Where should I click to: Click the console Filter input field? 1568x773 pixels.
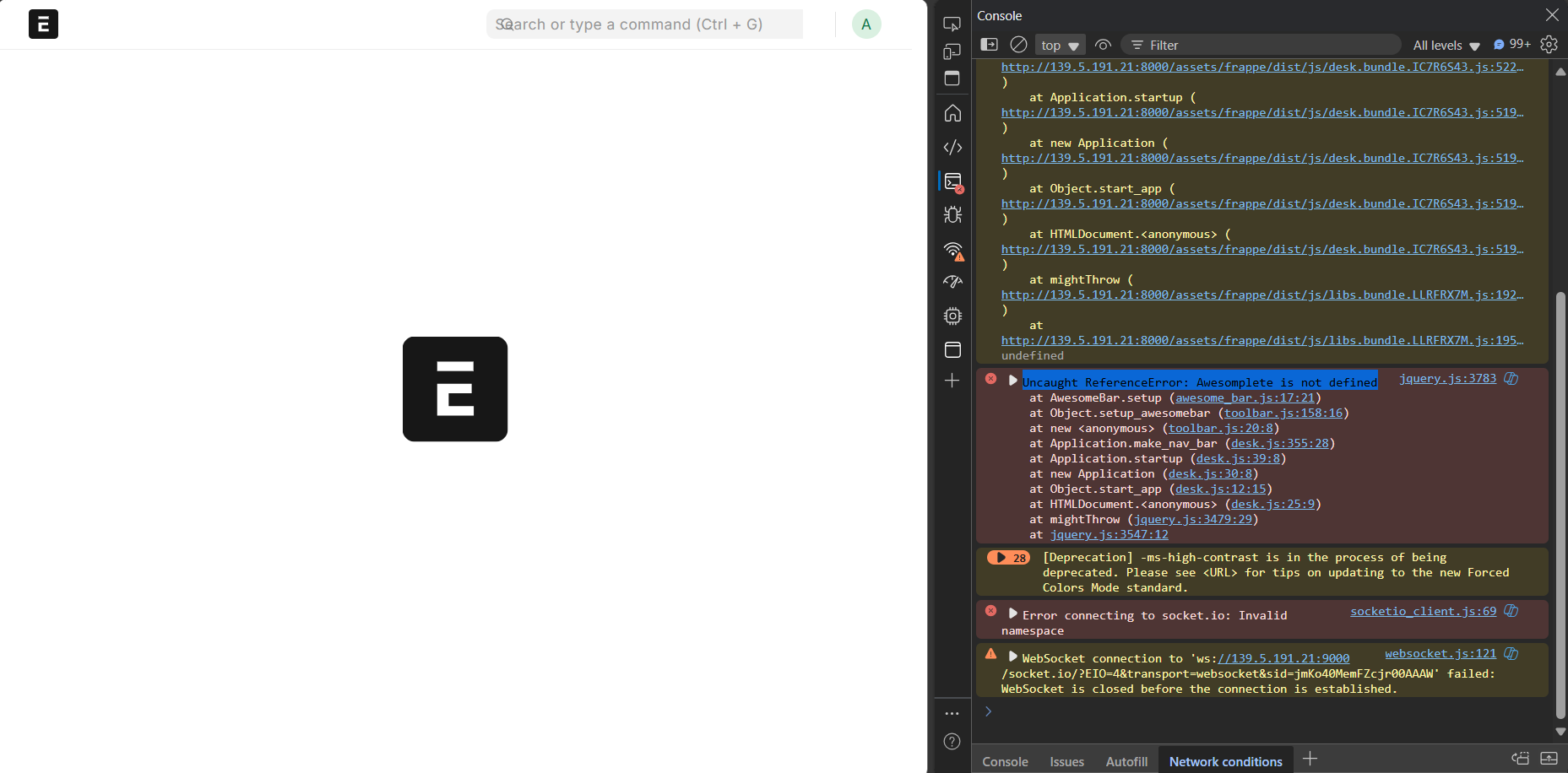1261,45
